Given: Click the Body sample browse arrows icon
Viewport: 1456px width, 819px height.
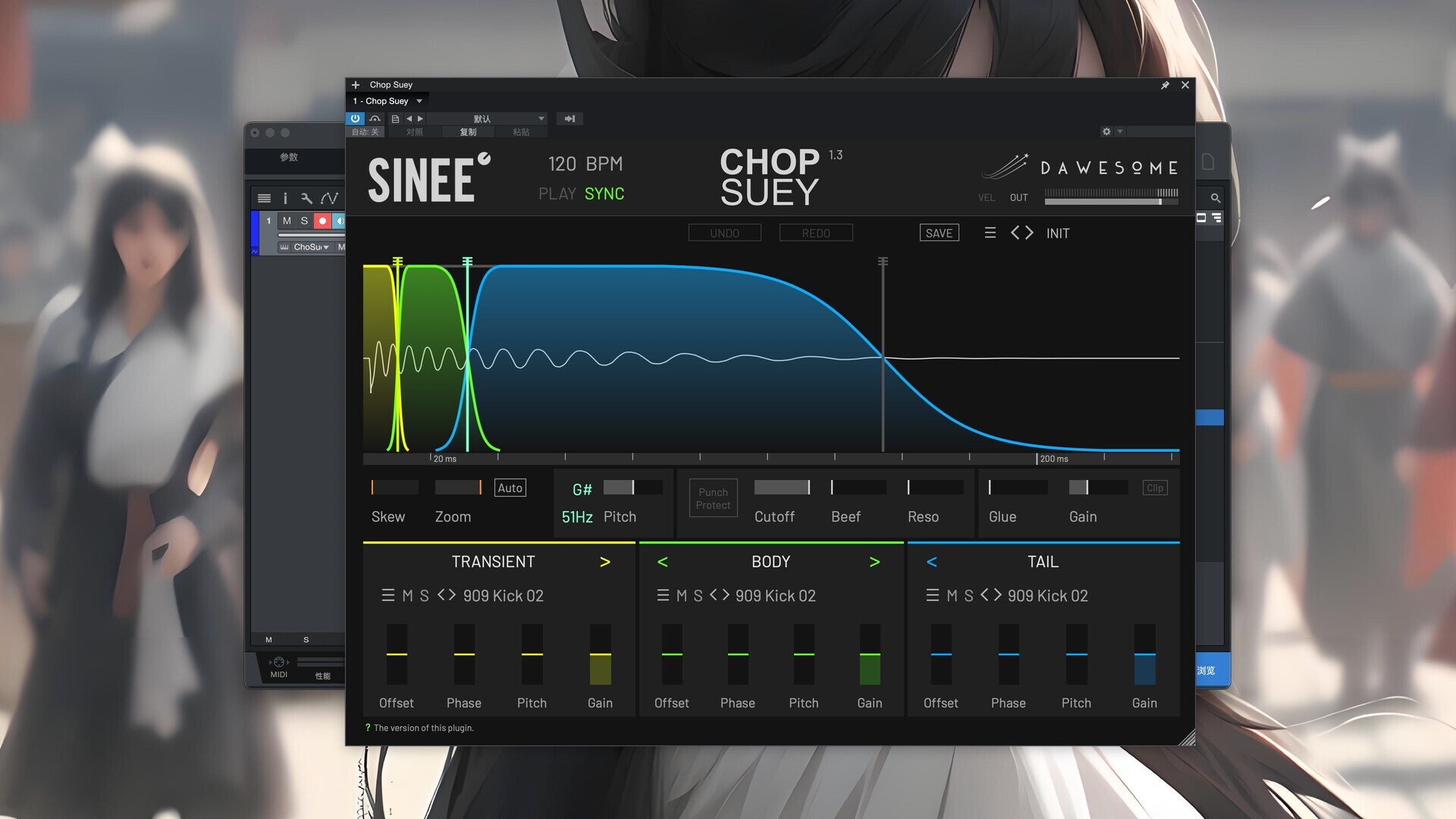Looking at the screenshot, I should click(x=719, y=595).
